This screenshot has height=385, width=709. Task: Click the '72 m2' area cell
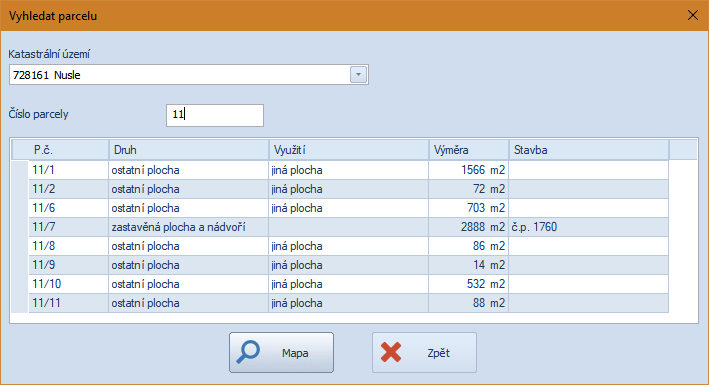pos(468,189)
